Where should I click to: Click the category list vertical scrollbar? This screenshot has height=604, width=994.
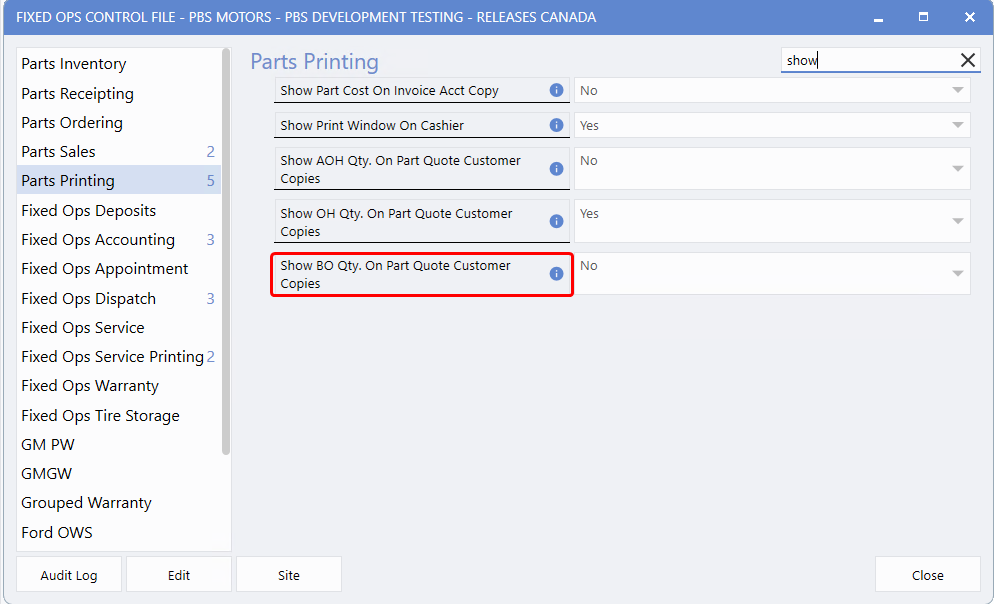pyautogui.click(x=226, y=250)
